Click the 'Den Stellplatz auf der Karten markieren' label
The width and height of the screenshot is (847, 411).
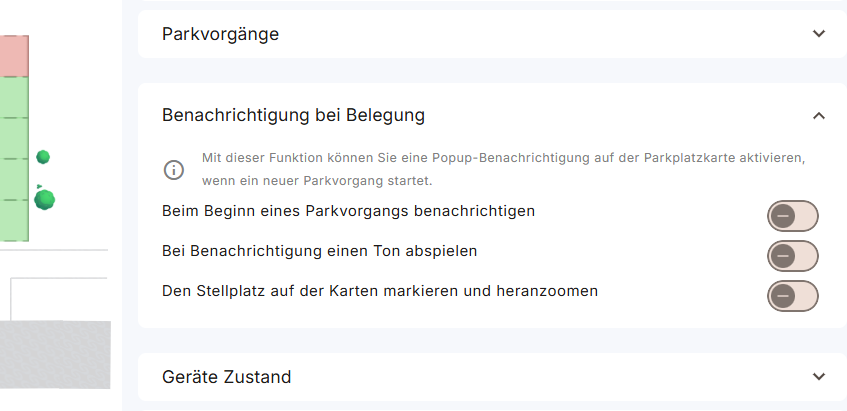(380, 291)
